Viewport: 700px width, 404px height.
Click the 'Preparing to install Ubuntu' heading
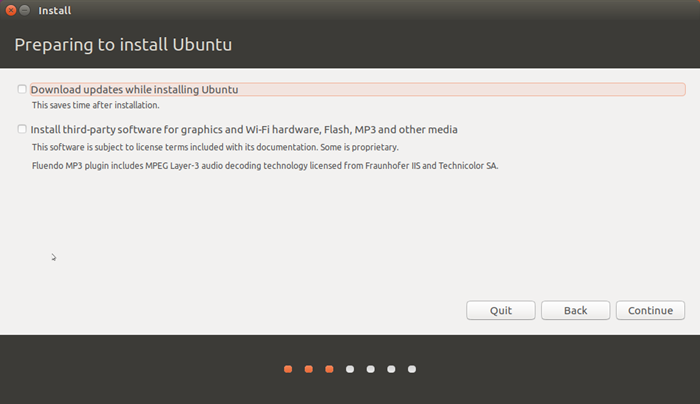(x=123, y=45)
